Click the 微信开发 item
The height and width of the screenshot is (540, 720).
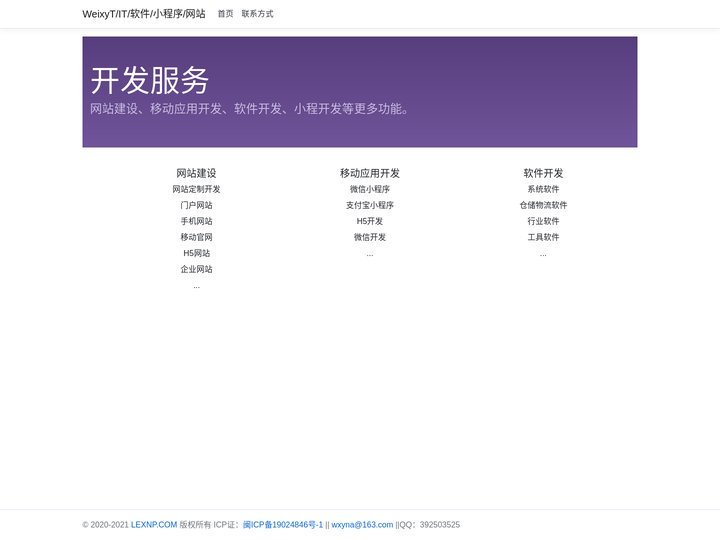[x=370, y=237]
